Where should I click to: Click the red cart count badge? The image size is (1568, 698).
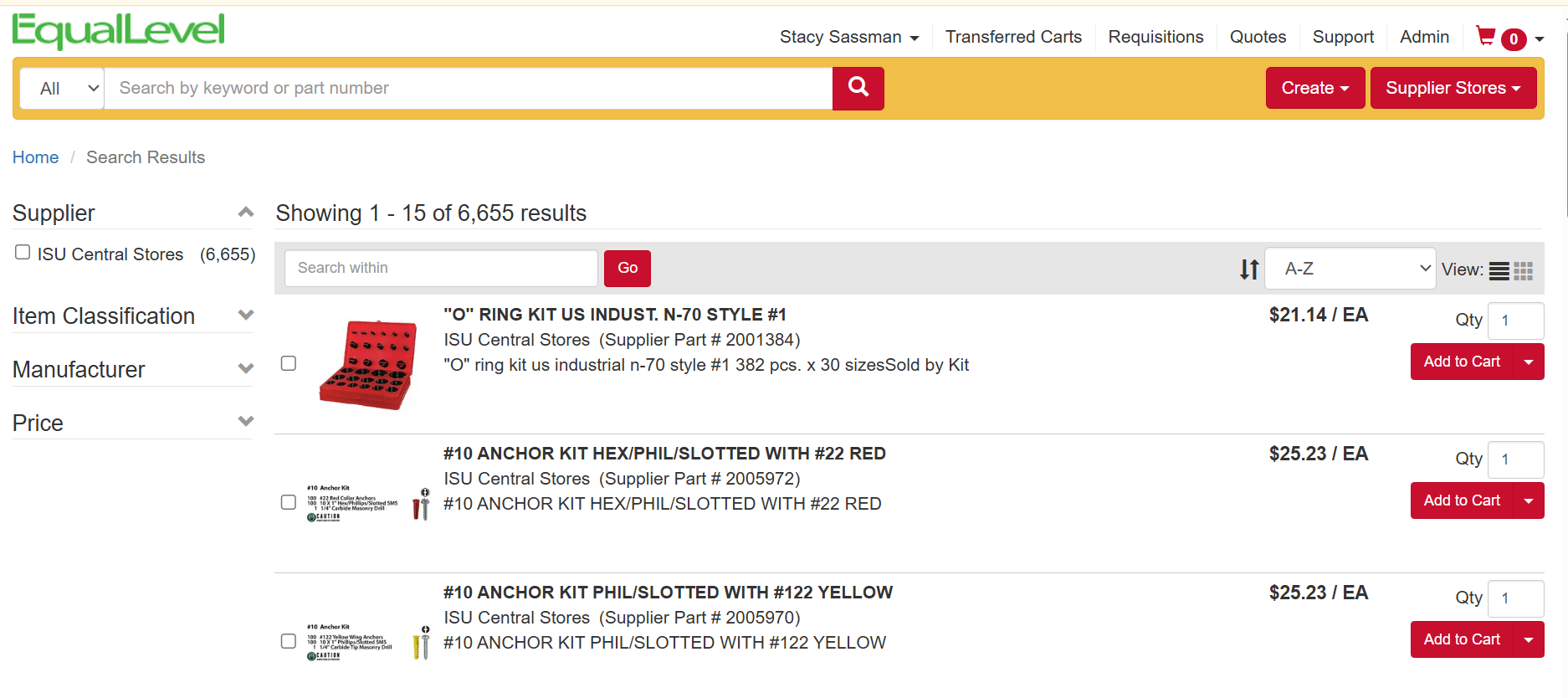pyautogui.click(x=1514, y=39)
